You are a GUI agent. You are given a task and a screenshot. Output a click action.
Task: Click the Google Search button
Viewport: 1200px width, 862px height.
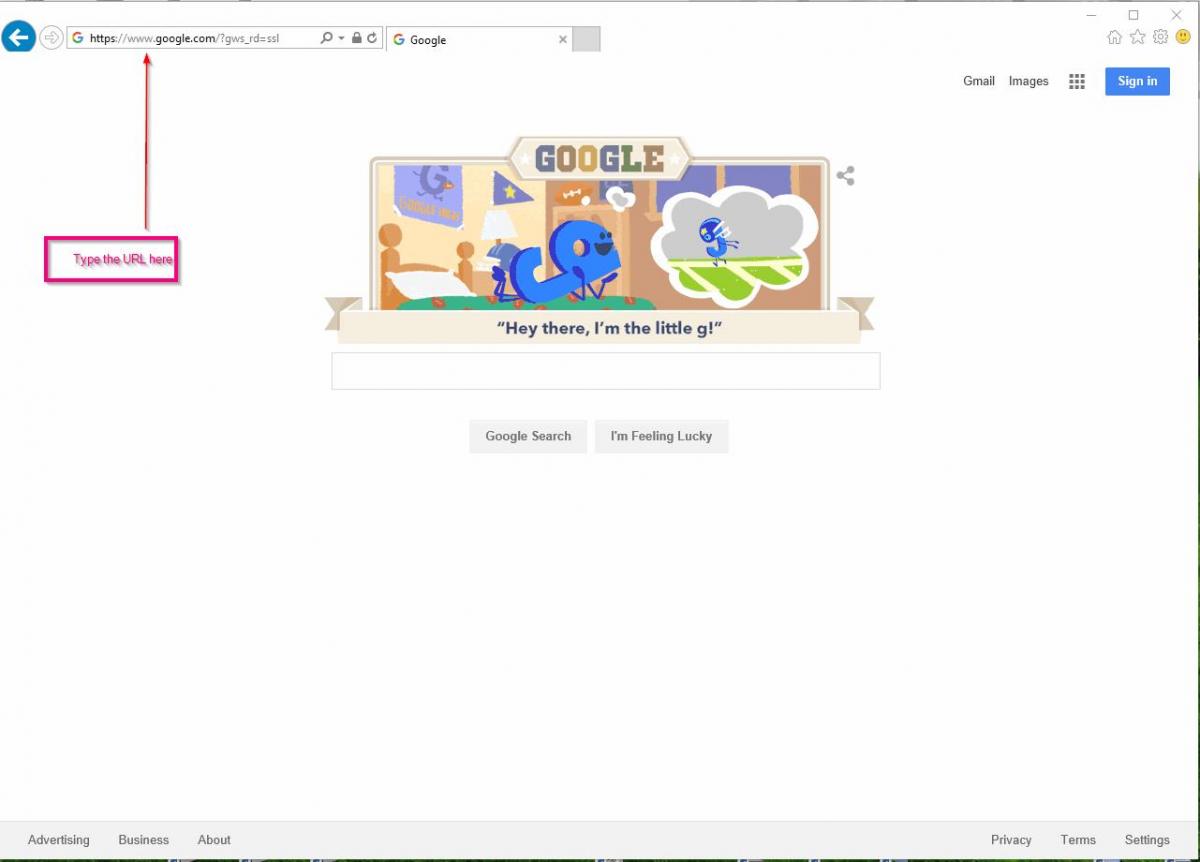(x=528, y=436)
